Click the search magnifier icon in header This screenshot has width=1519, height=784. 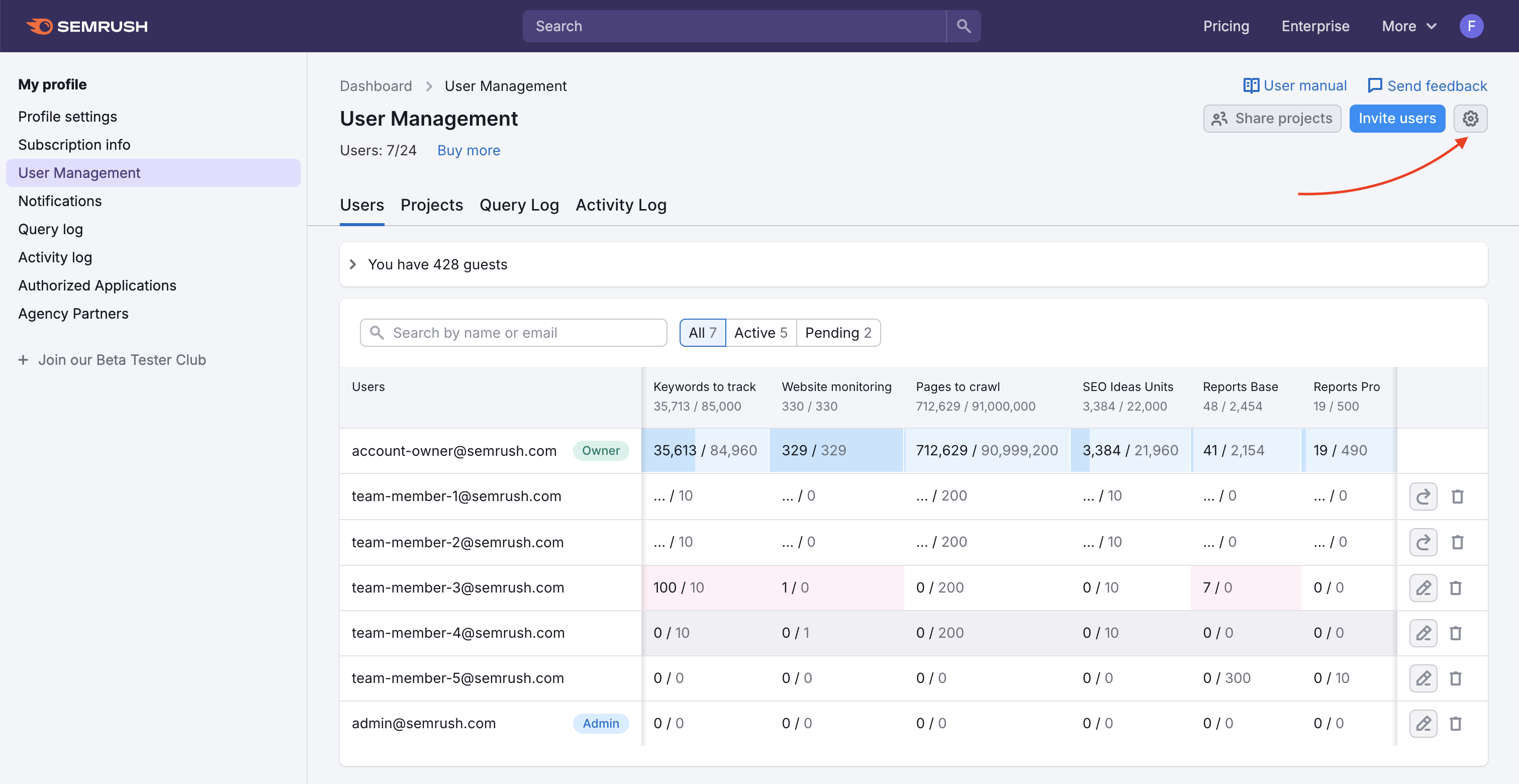point(964,26)
